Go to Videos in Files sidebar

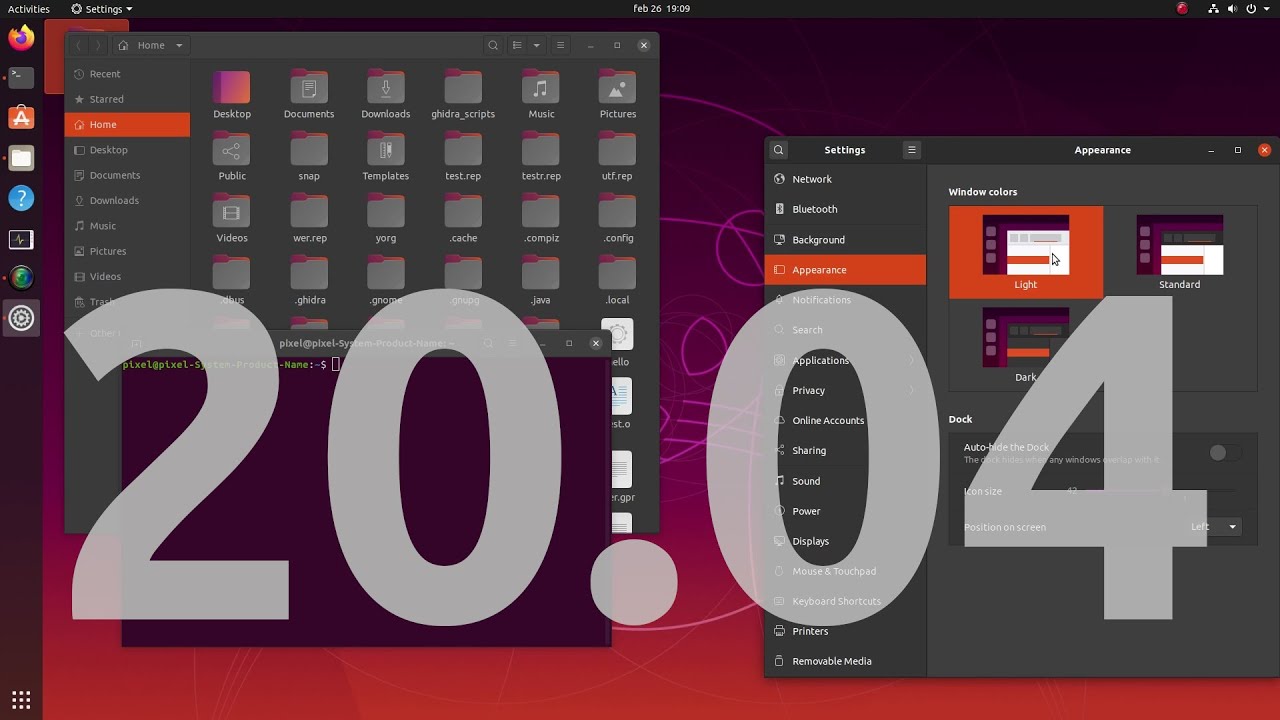[127, 277]
